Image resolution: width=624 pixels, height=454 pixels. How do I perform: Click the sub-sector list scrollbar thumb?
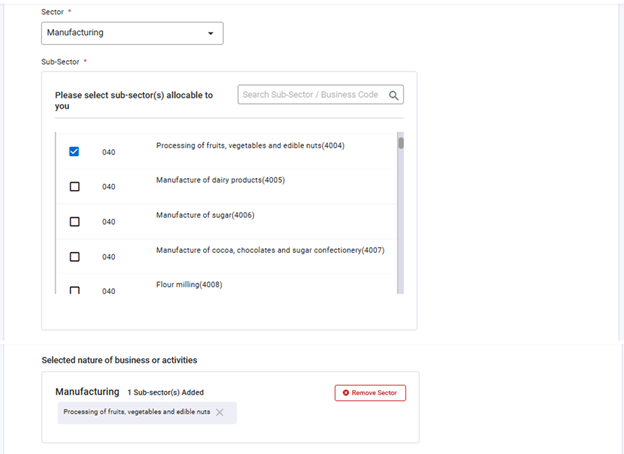click(x=401, y=142)
